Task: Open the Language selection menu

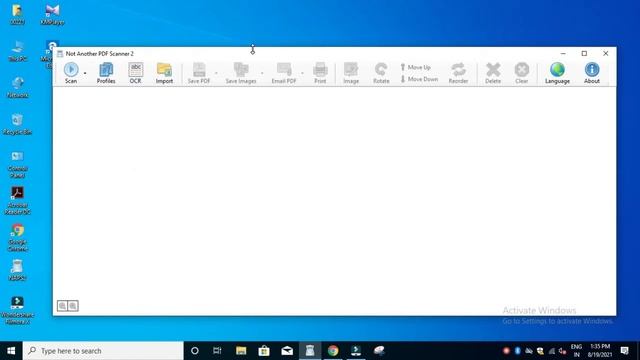Action: 557,73
